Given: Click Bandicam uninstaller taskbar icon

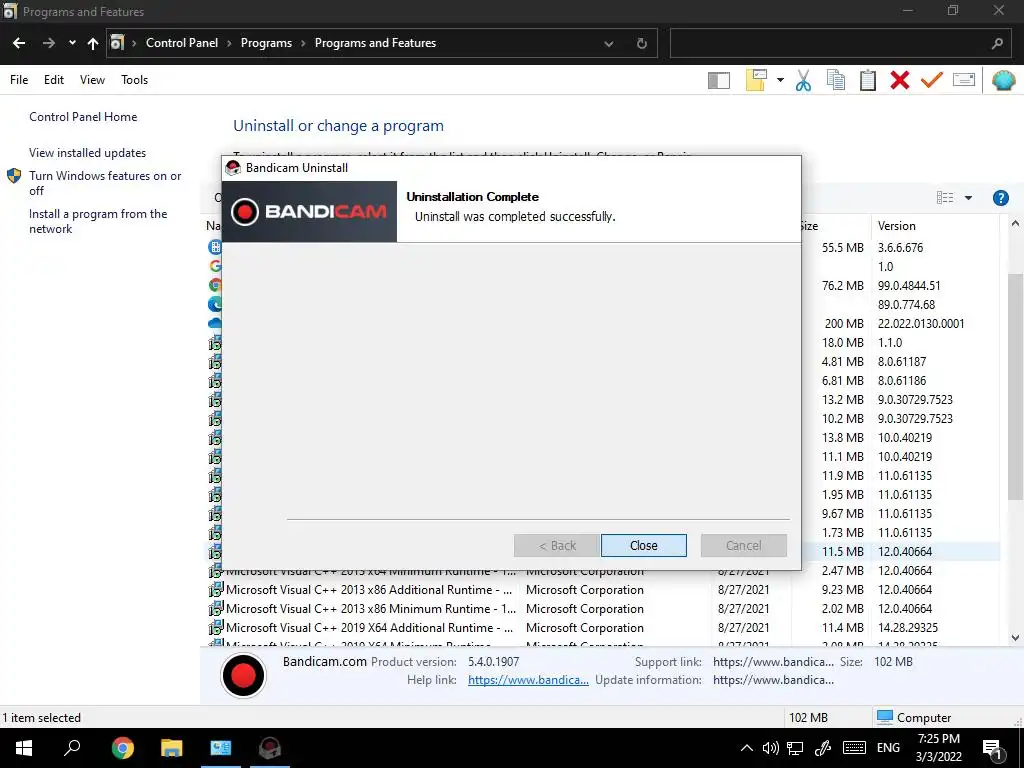Looking at the screenshot, I should pos(269,748).
